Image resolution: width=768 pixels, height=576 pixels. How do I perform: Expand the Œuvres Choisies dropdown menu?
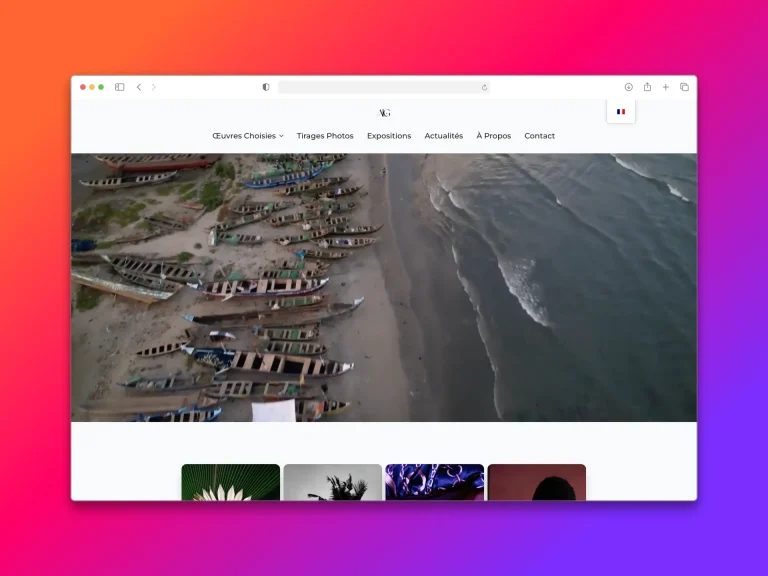tap(248, 136)
